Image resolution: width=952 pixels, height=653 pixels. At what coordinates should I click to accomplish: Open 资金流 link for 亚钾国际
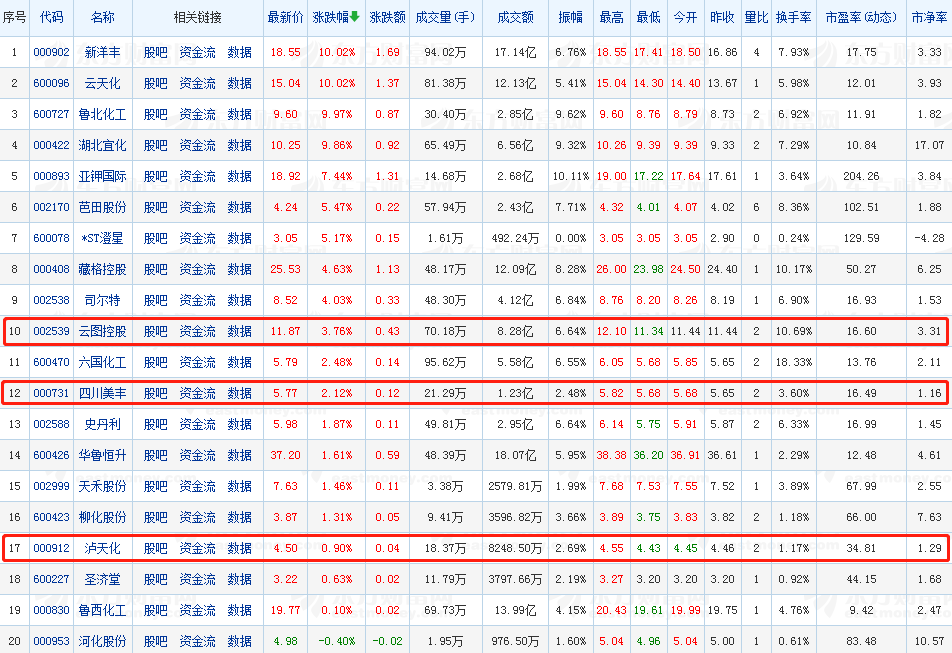tap(197, 176)
